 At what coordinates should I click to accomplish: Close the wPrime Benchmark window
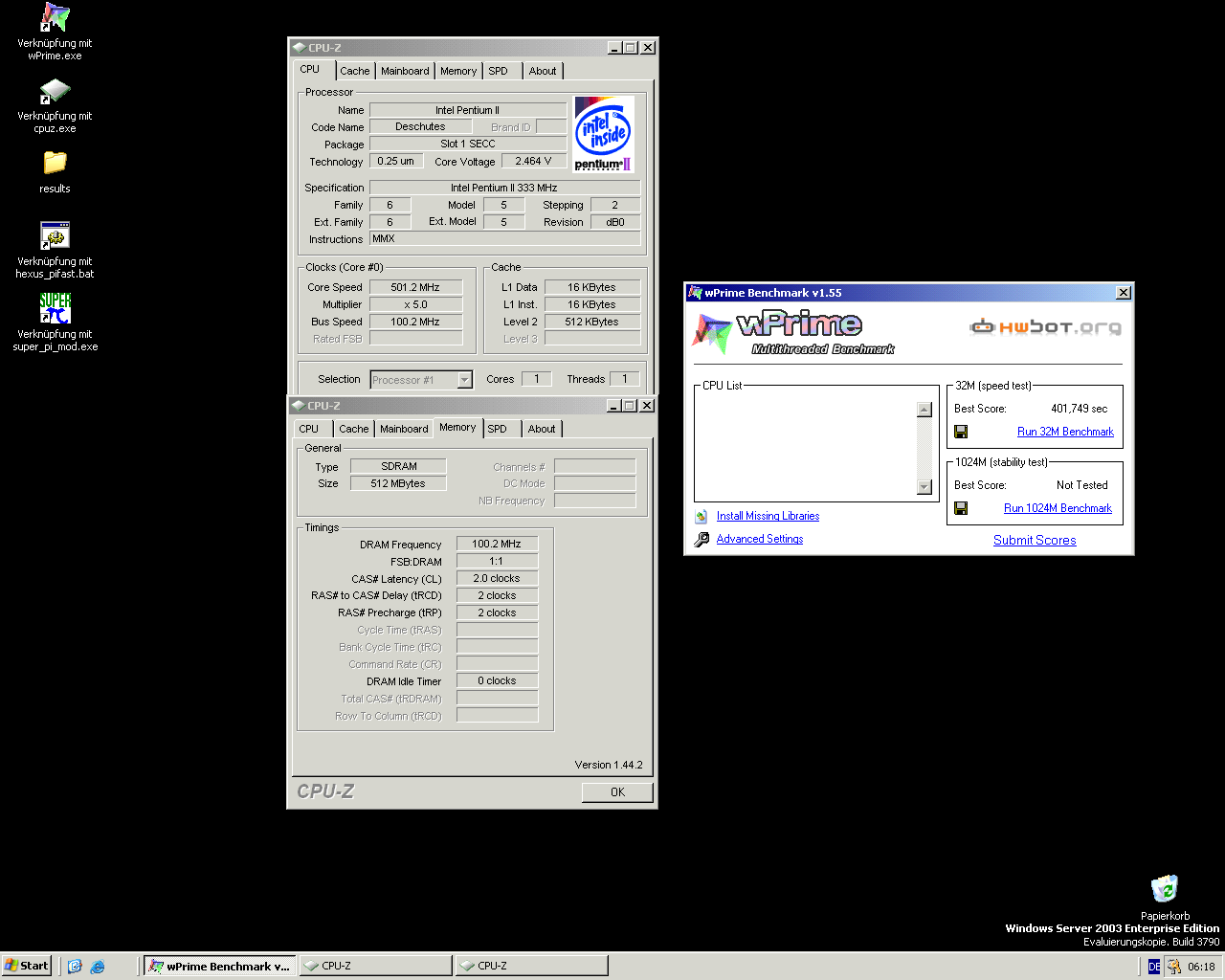tap(1124, 293)
